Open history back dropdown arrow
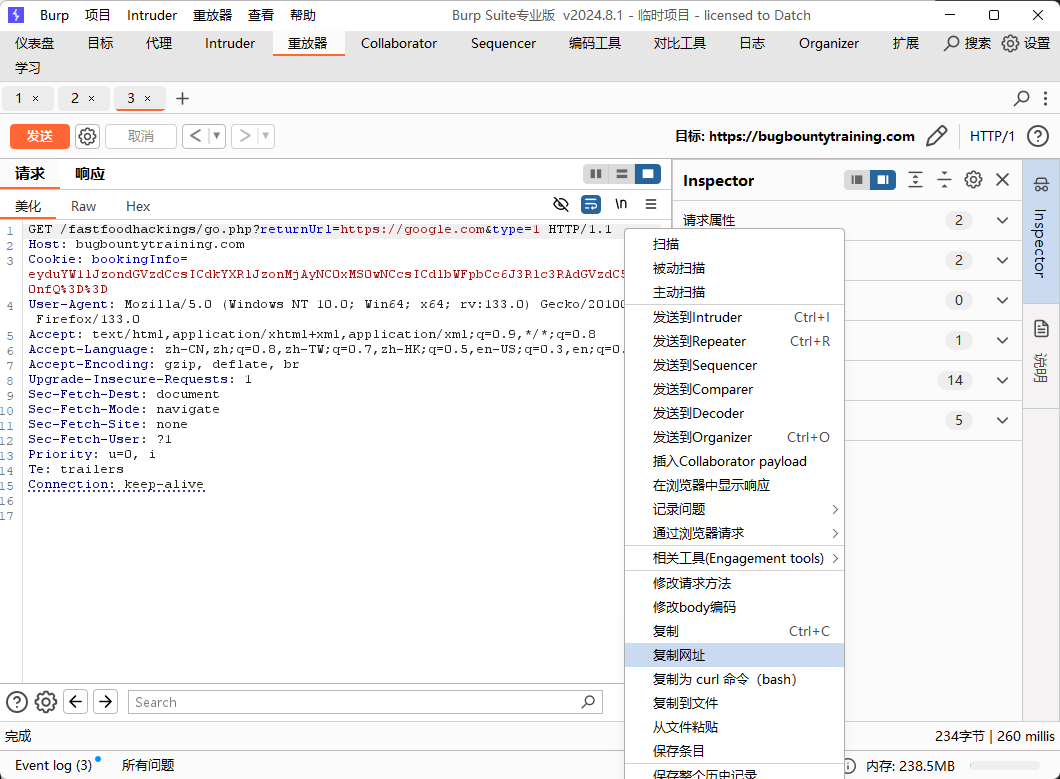This screenshot has width=1060, height=779. pyautogui.click(x=217, y=136)
